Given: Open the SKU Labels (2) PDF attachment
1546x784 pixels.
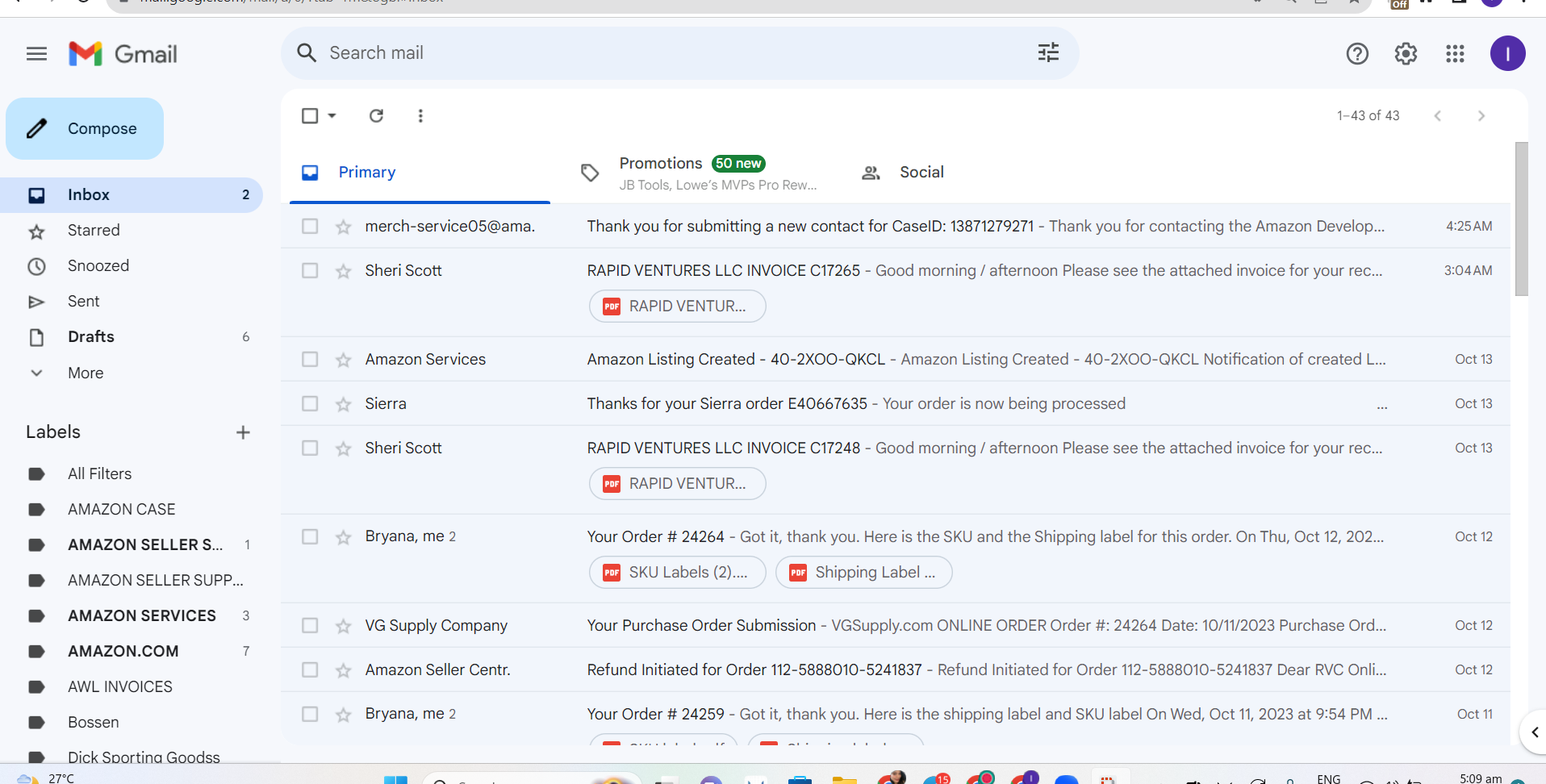Looking at the screenshot, I should [x=678, y=573].
